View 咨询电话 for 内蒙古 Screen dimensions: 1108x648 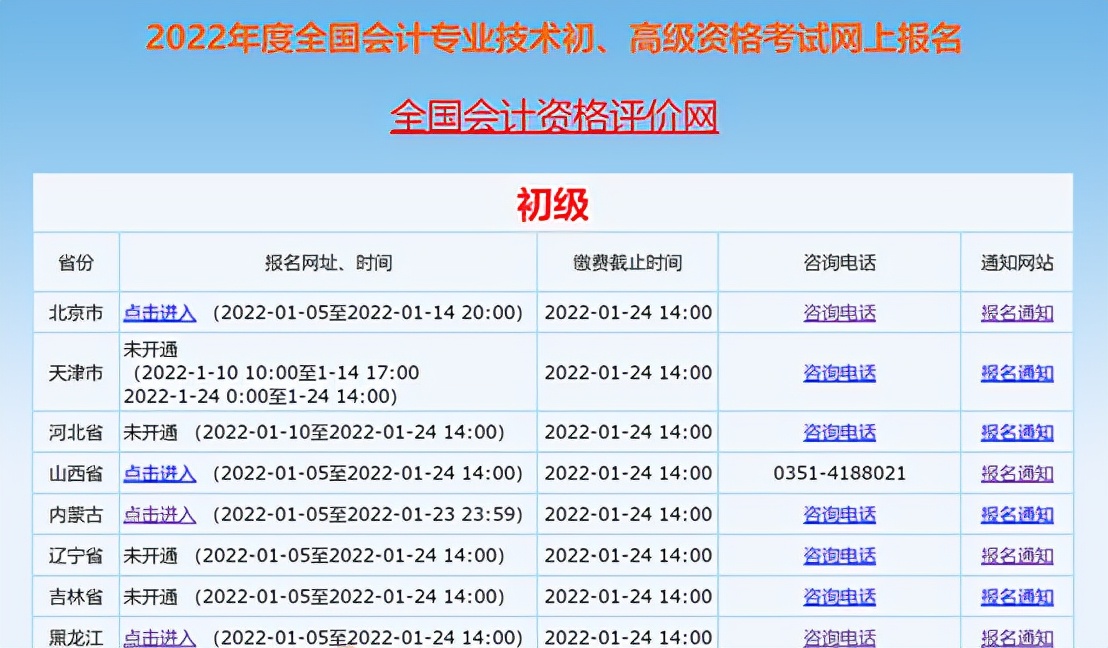pos(839,514)
